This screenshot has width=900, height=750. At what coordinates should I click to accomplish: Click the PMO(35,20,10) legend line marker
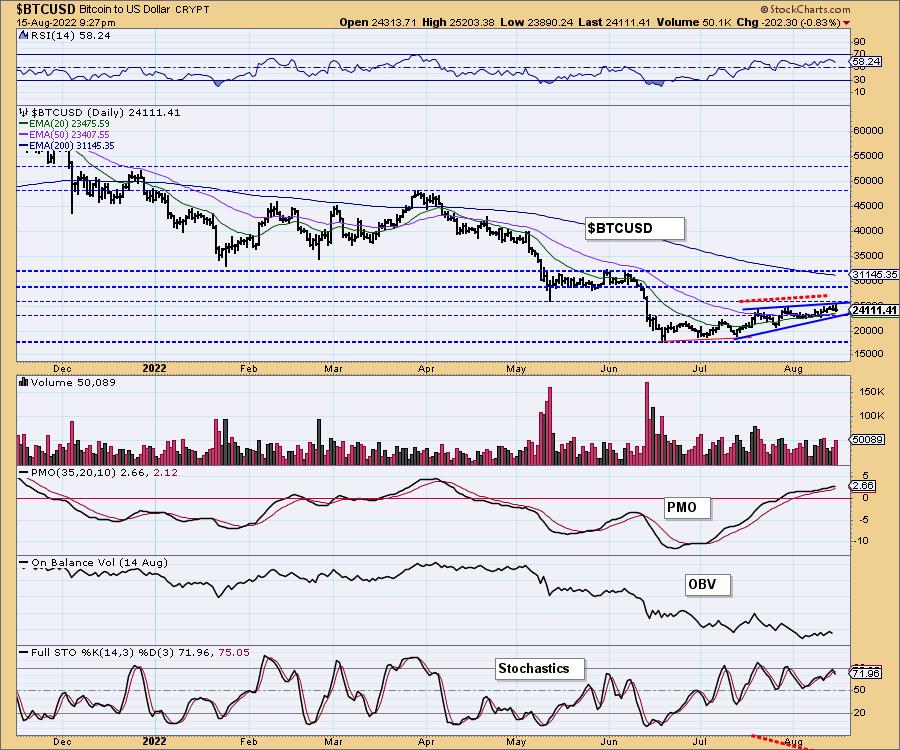pos(24,473)
